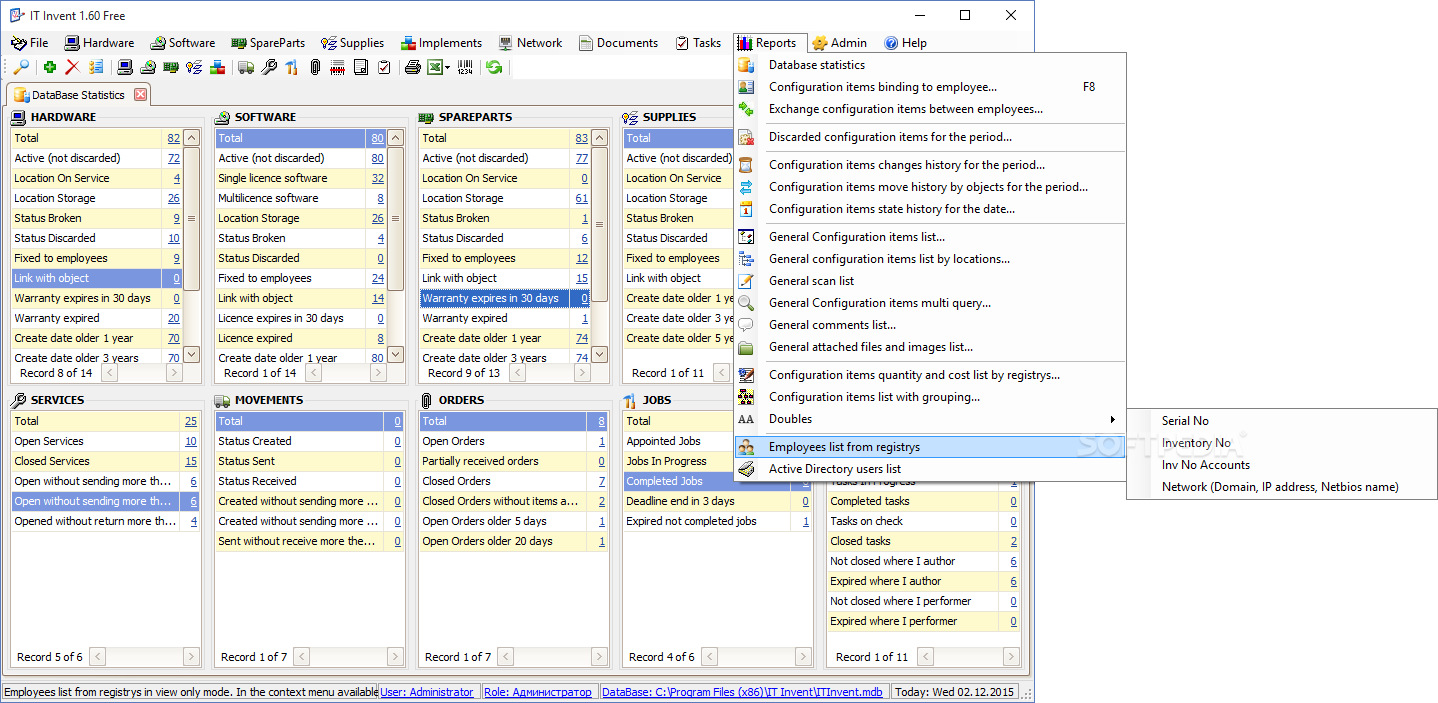This screenshot has width=1438, height=703.
Task: Close the DataBase Statistics tab
Action: pyautogui.click(x=140, y=95)
